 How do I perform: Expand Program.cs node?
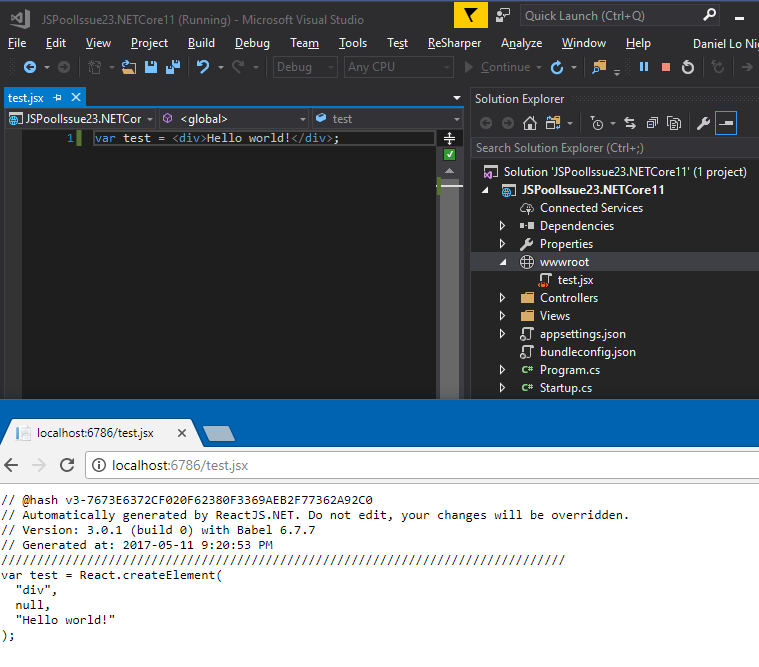pyautogui.click(x=502, y=370)
